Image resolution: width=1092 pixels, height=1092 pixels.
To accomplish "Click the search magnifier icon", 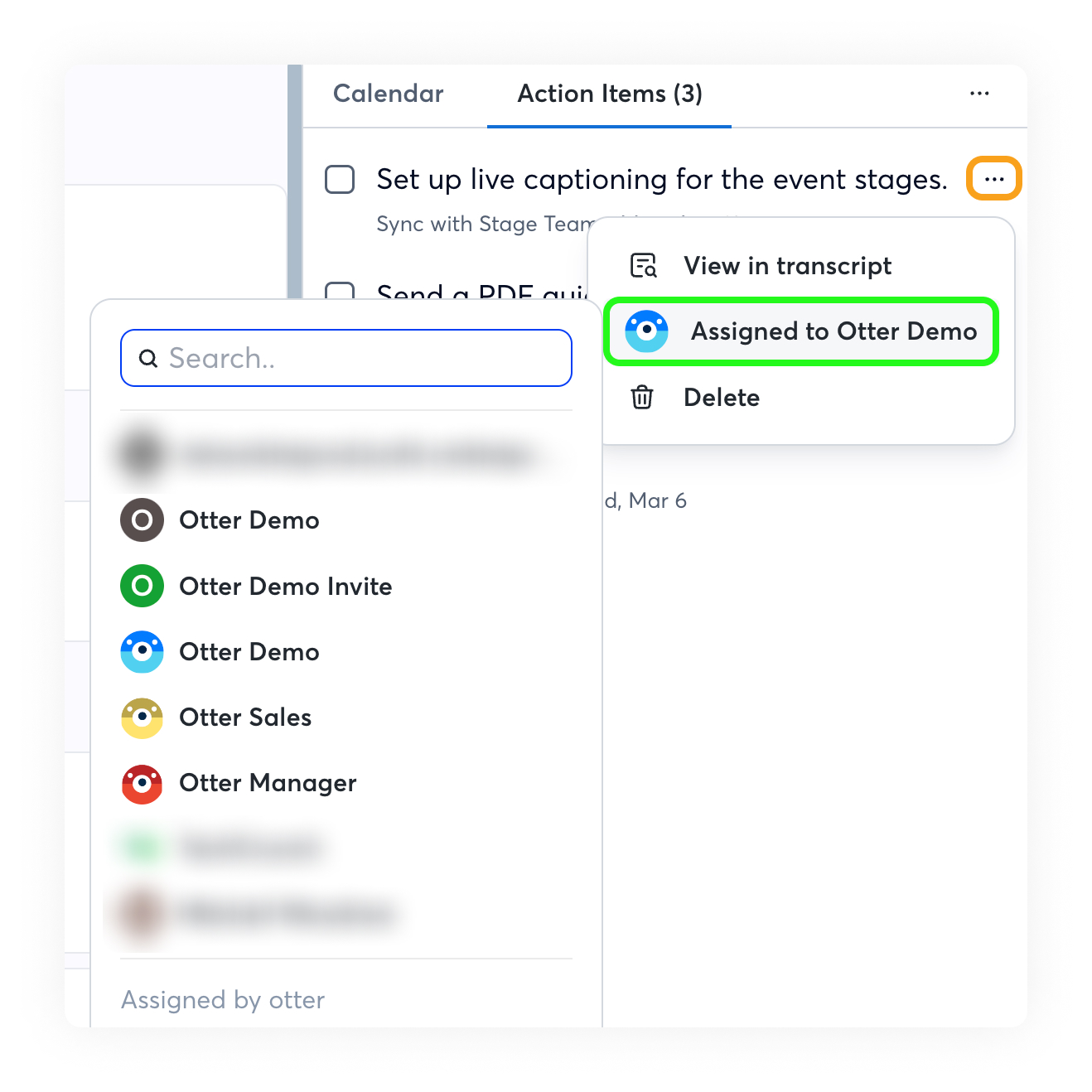I will (x=148, y=358).
